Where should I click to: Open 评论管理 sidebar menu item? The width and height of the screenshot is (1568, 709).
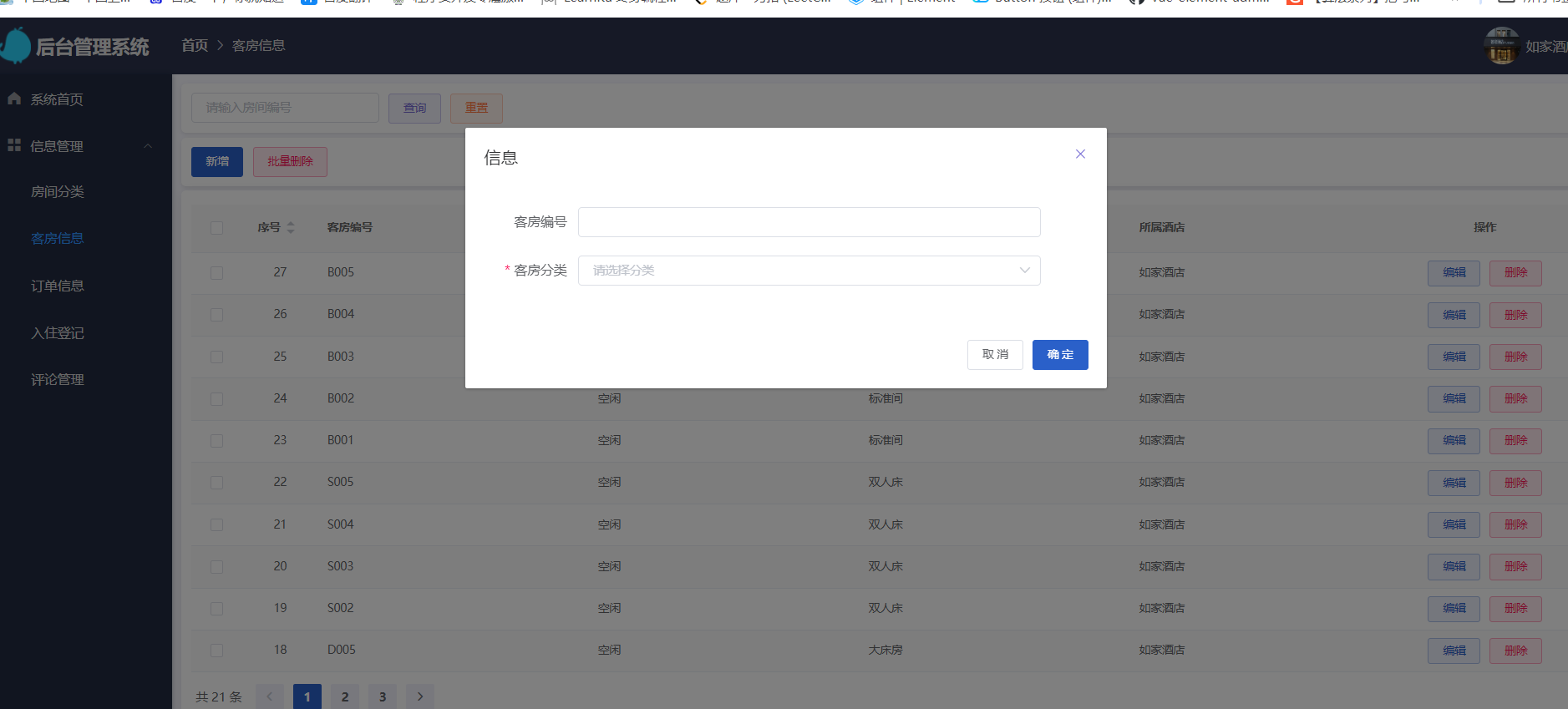point(58,380)
